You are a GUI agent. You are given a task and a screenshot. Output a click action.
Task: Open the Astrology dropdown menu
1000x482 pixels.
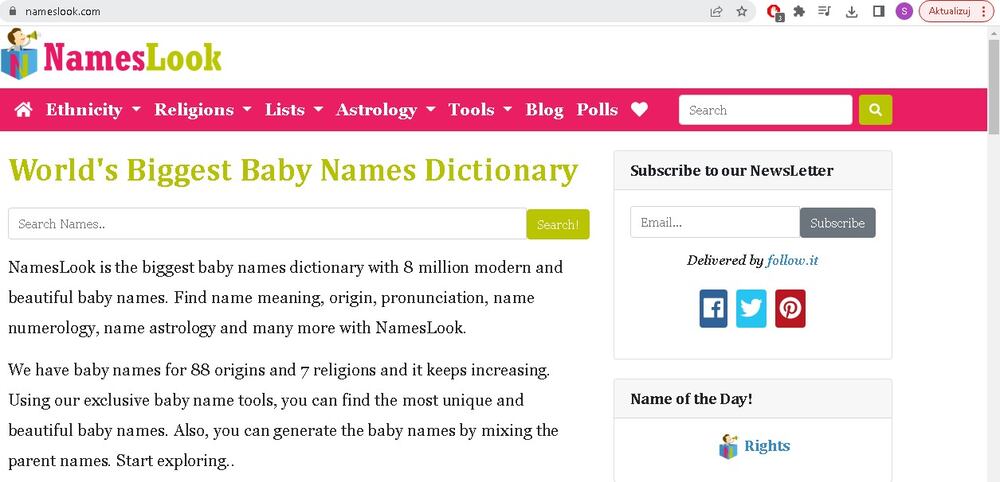[x=385, y=110]
